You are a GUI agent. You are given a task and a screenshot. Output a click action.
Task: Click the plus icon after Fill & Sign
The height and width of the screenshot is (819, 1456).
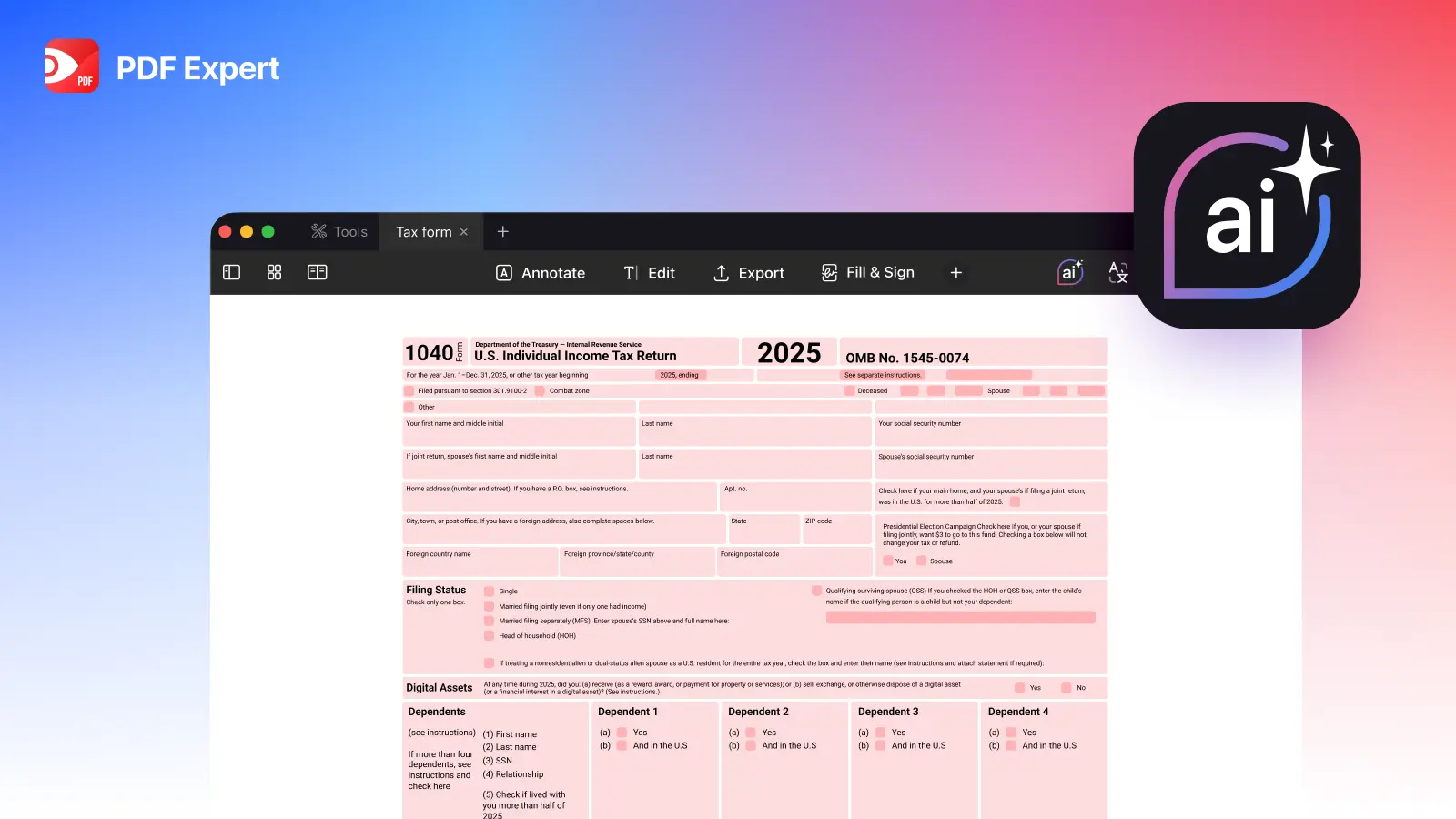coord(955,273)
